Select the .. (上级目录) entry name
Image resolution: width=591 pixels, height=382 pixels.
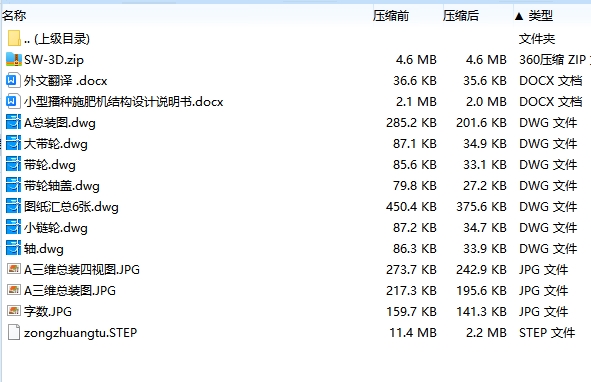pyautogui.click(x=57, y=39)
